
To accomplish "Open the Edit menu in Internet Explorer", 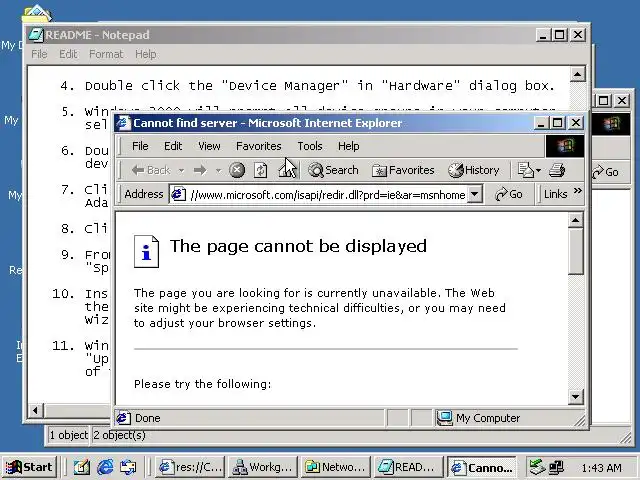I will pyautogui.click(x=173, y=146).
